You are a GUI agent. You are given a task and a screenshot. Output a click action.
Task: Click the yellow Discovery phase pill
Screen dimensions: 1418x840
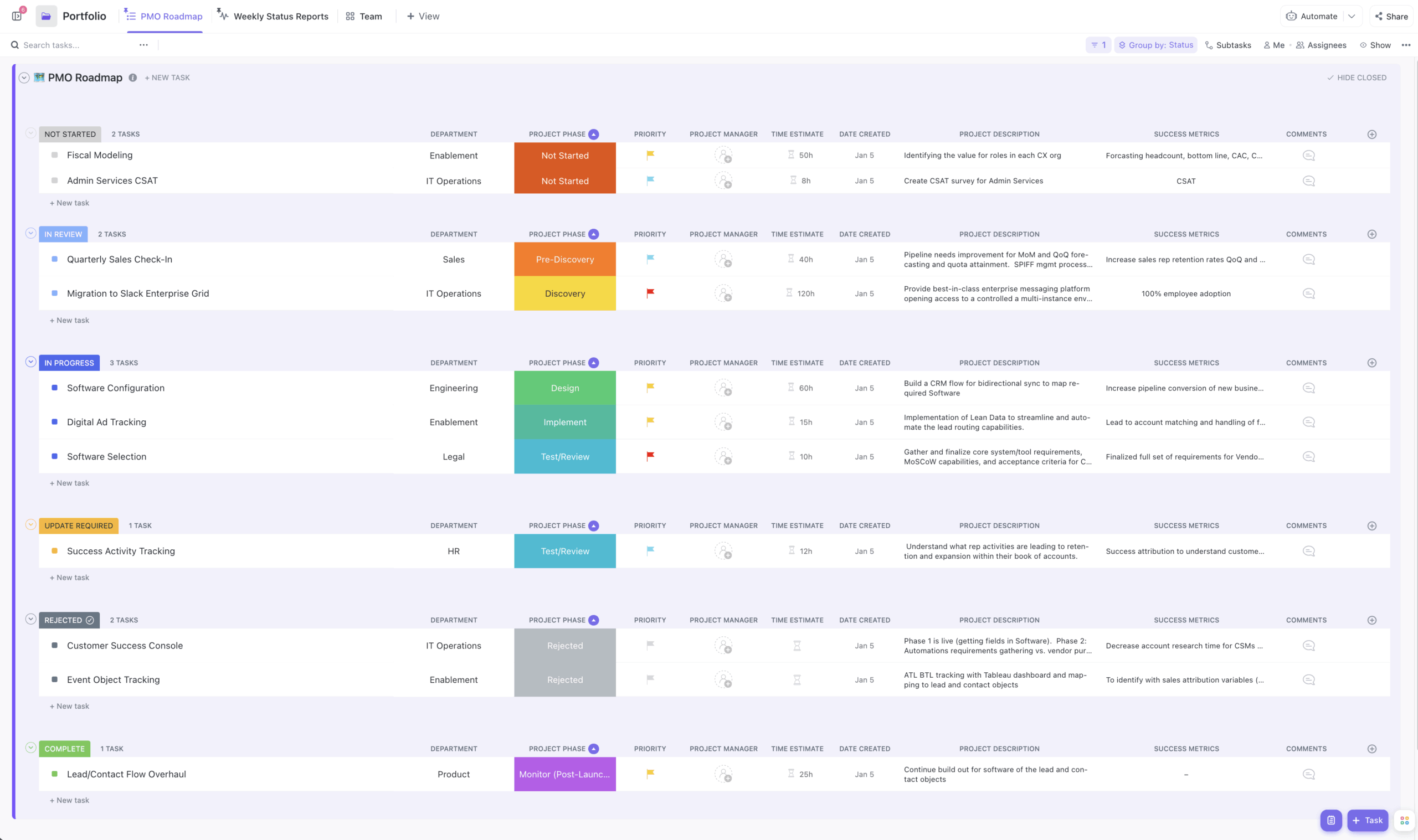564,293
